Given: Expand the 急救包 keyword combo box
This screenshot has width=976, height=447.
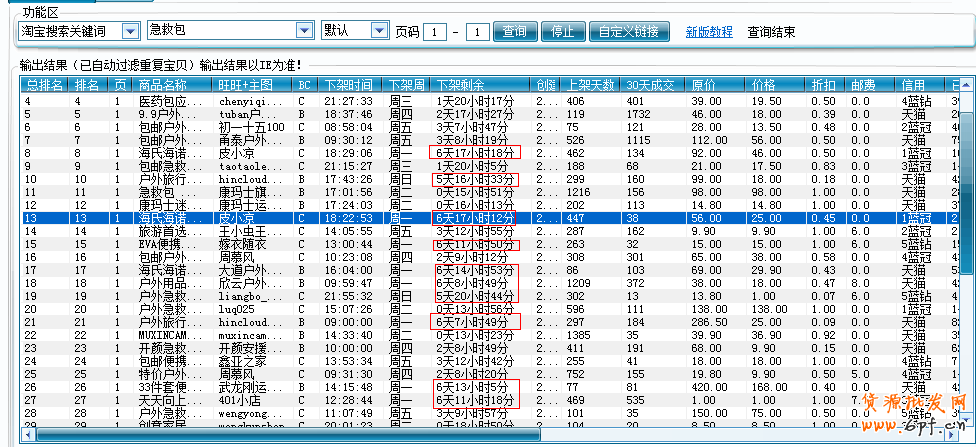Looking at the screenshot, I should pyautogui.click(x=304, y=31).
